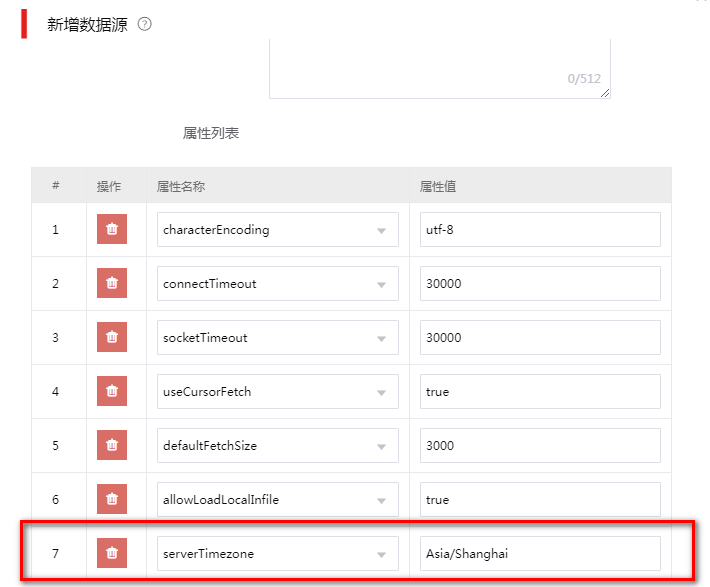Click the utf-8 property value field
Image resolution: width=710 pixels, height=587 pixels.
click(540, 230)
